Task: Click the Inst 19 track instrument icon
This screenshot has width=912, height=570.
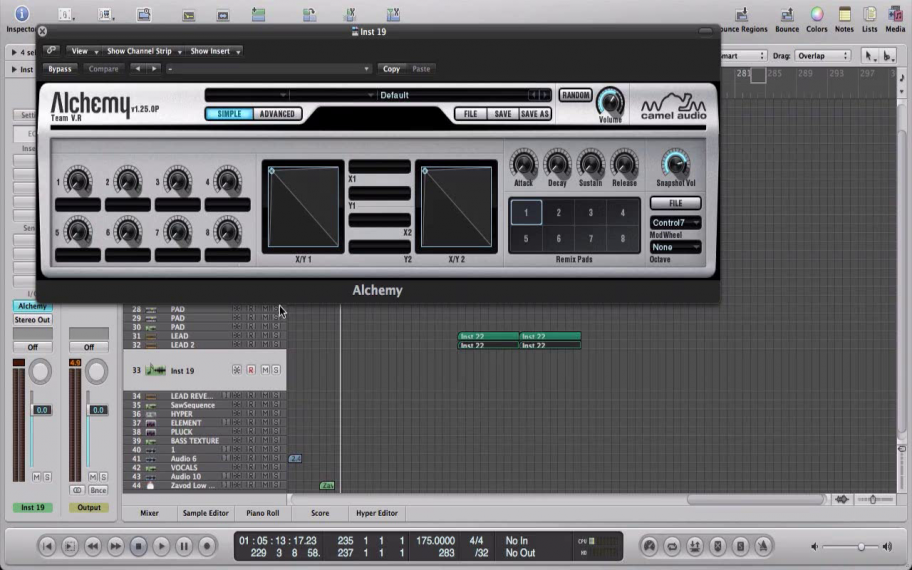Action: (156, 370)
